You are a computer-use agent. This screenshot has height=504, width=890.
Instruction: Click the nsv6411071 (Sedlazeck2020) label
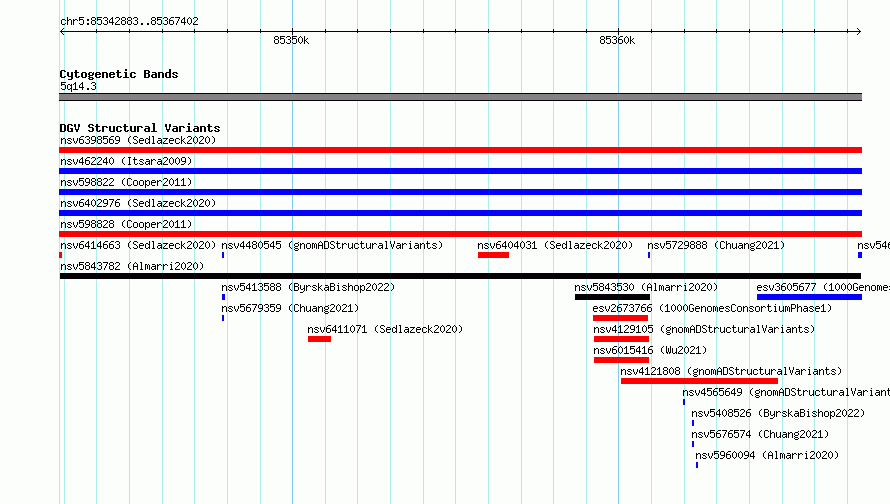point(385,329)
